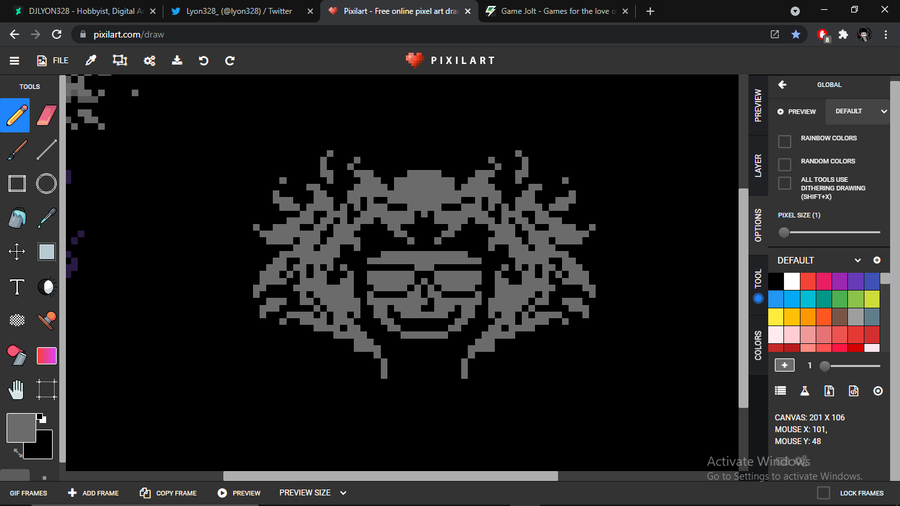The image size is (900, 506).
Task: Open the hamburger menu in Pixilart header
Action: click(14, 60)
